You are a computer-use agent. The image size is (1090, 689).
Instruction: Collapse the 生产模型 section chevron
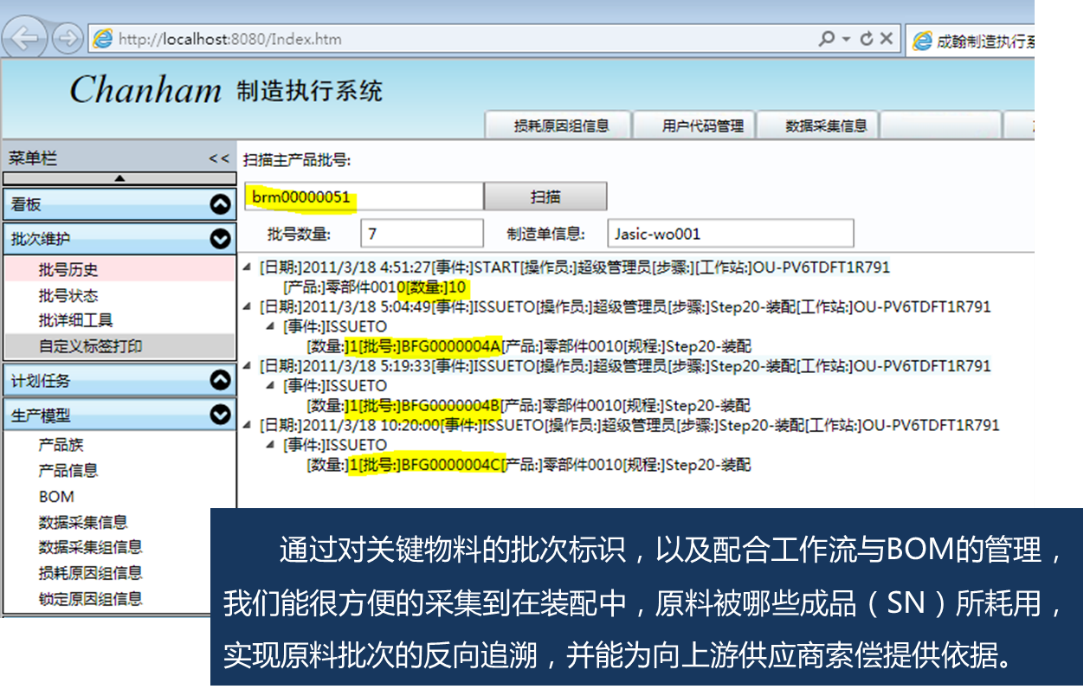pos(222,414)
